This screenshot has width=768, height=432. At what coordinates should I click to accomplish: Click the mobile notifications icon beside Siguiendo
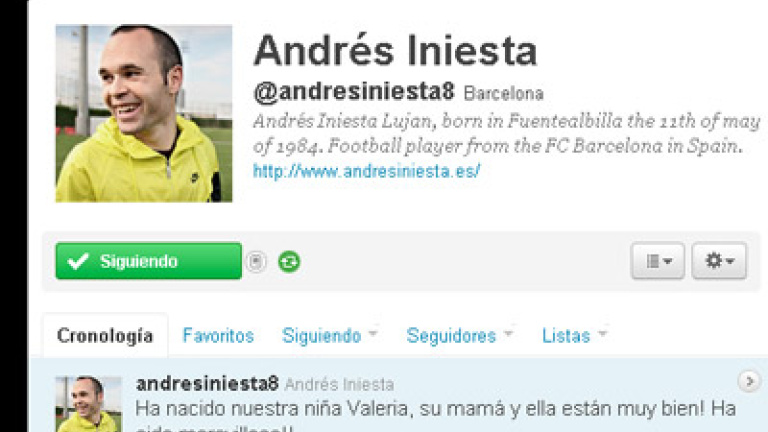tap(256, 261)
